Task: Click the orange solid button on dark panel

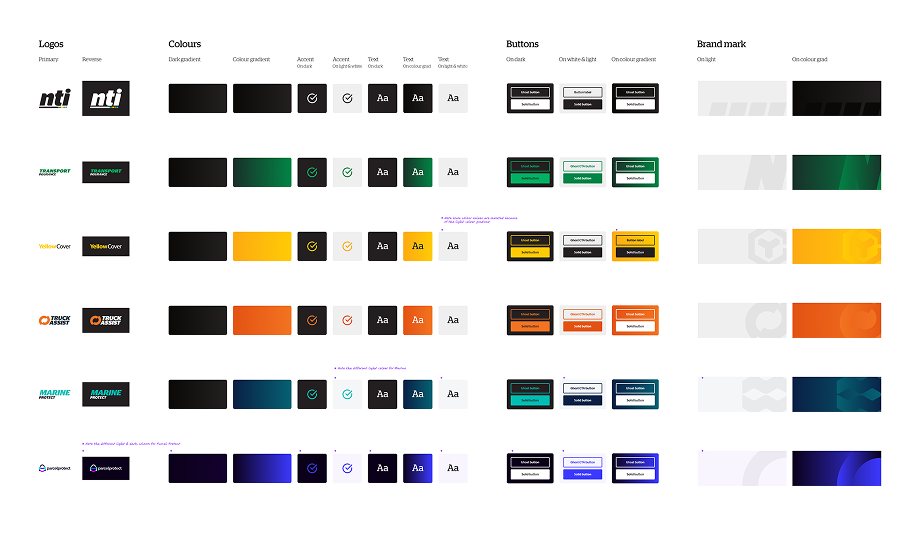Action: pyautogui.click(x=530, y=327)
